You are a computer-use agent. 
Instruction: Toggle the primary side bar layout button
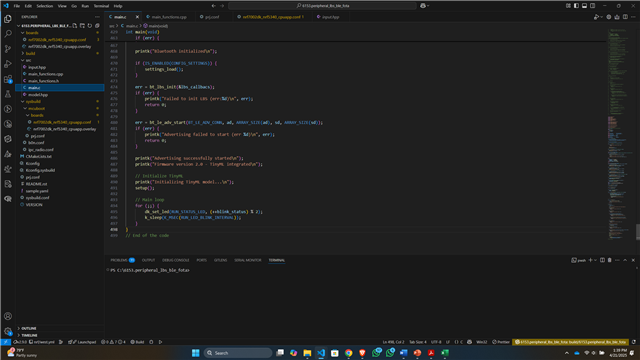tap(576, 6)
